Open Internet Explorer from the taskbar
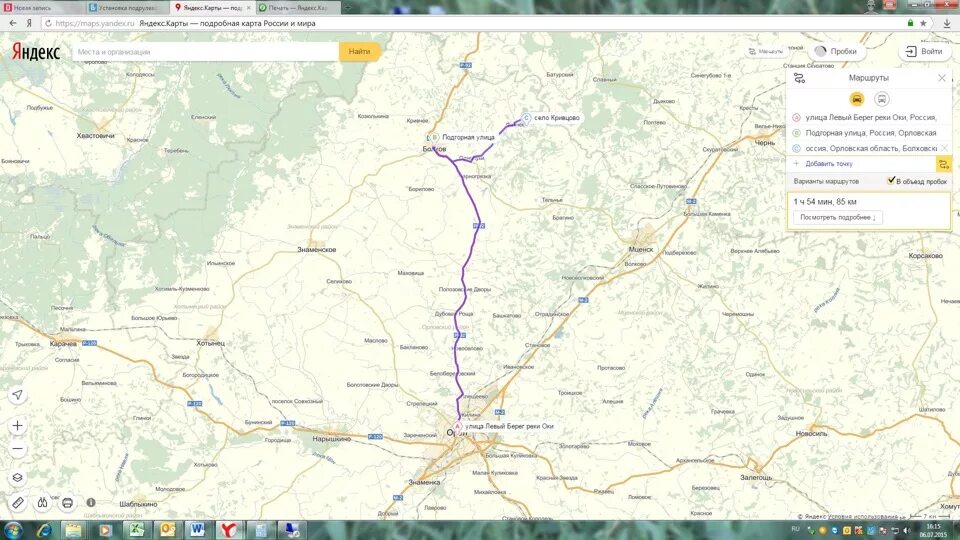The height and width of the screenshot is (540, 960). pyautogui.click(x=43, y=530)
